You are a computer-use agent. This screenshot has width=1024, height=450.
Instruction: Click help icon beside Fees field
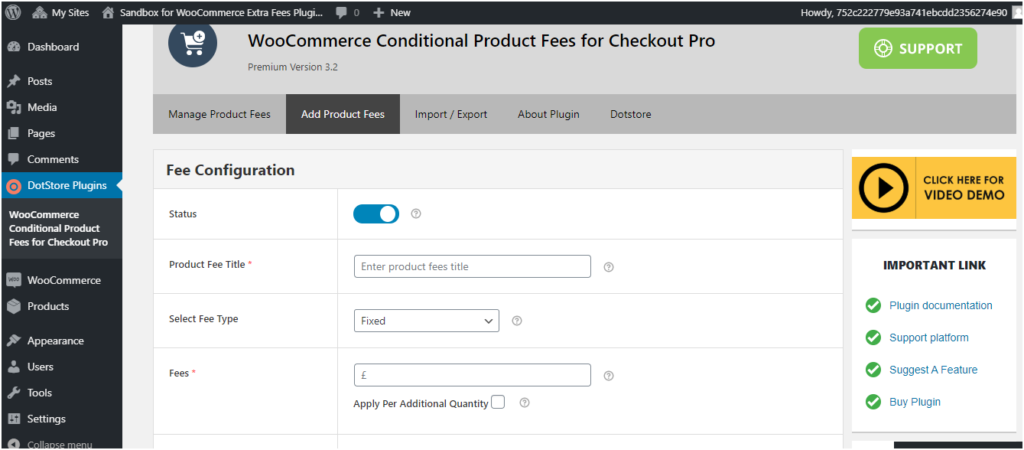(609, 376)
